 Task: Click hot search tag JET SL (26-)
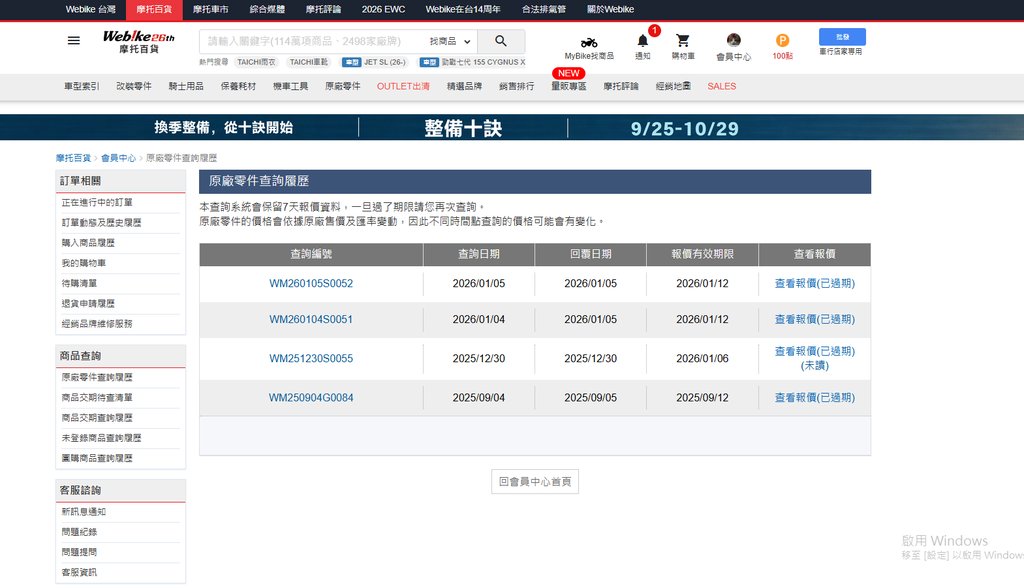376,62
